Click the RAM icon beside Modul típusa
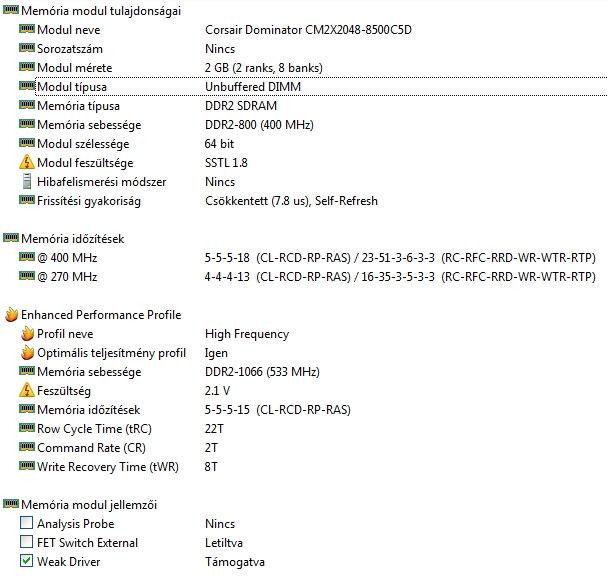Viewport: 607px width, 580px height. [x=27, y=85]
